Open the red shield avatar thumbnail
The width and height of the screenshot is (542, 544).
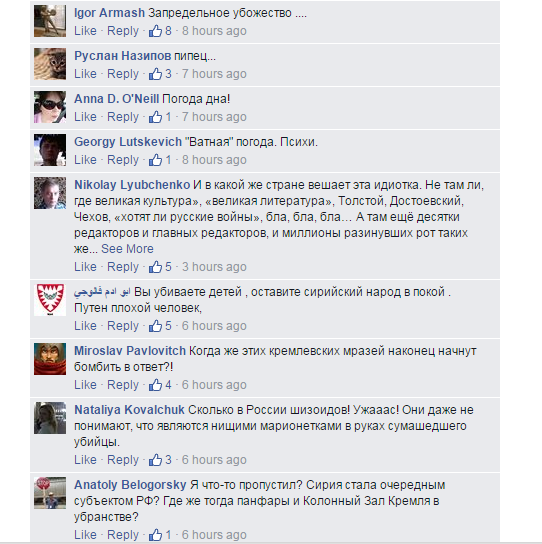click(x=50, y=300)
